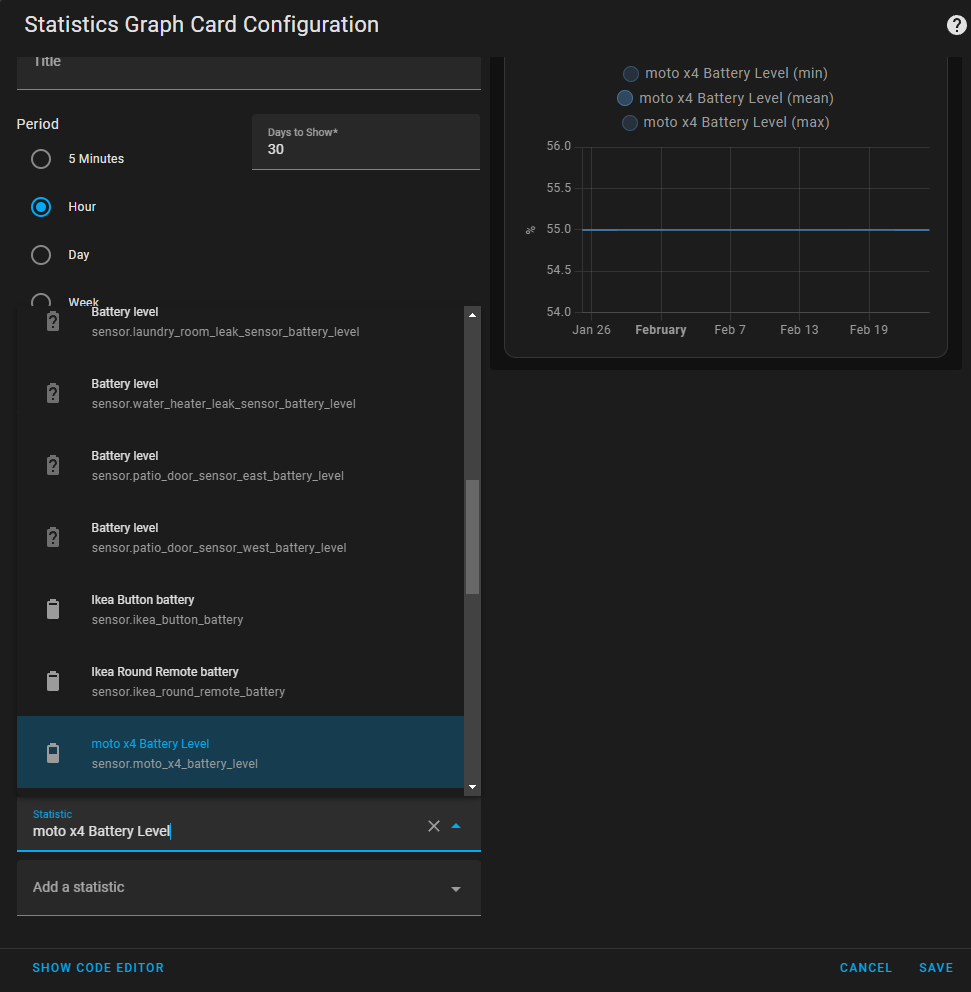
Task: Click the Days to Show input field
Action: pos(366,142)
